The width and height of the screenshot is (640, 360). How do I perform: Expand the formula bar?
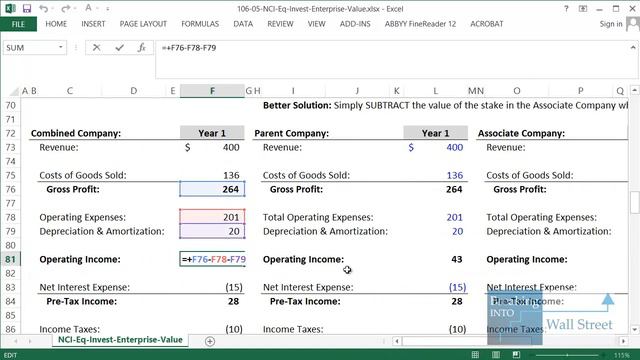633,47
